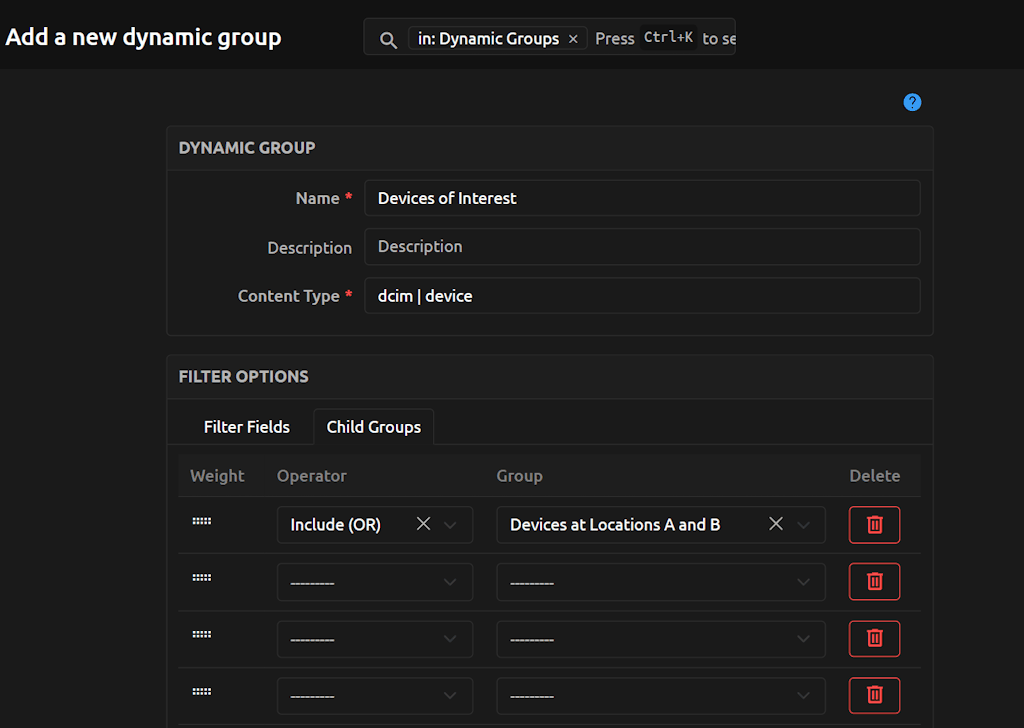Clear the Include (OR) operator selection
1024x728 pixels.
423,524
